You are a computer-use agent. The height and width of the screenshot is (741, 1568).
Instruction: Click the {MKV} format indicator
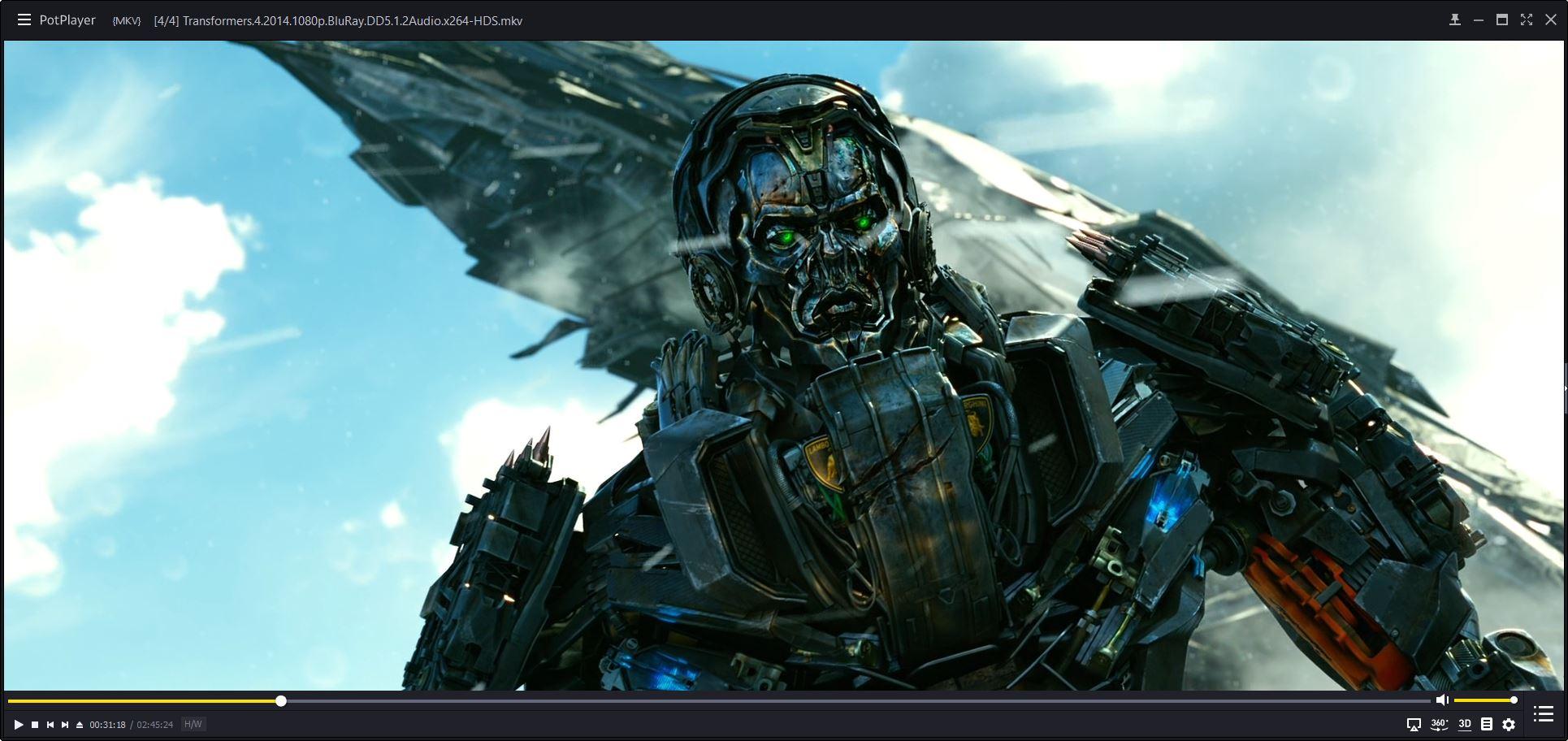[126, 21]
